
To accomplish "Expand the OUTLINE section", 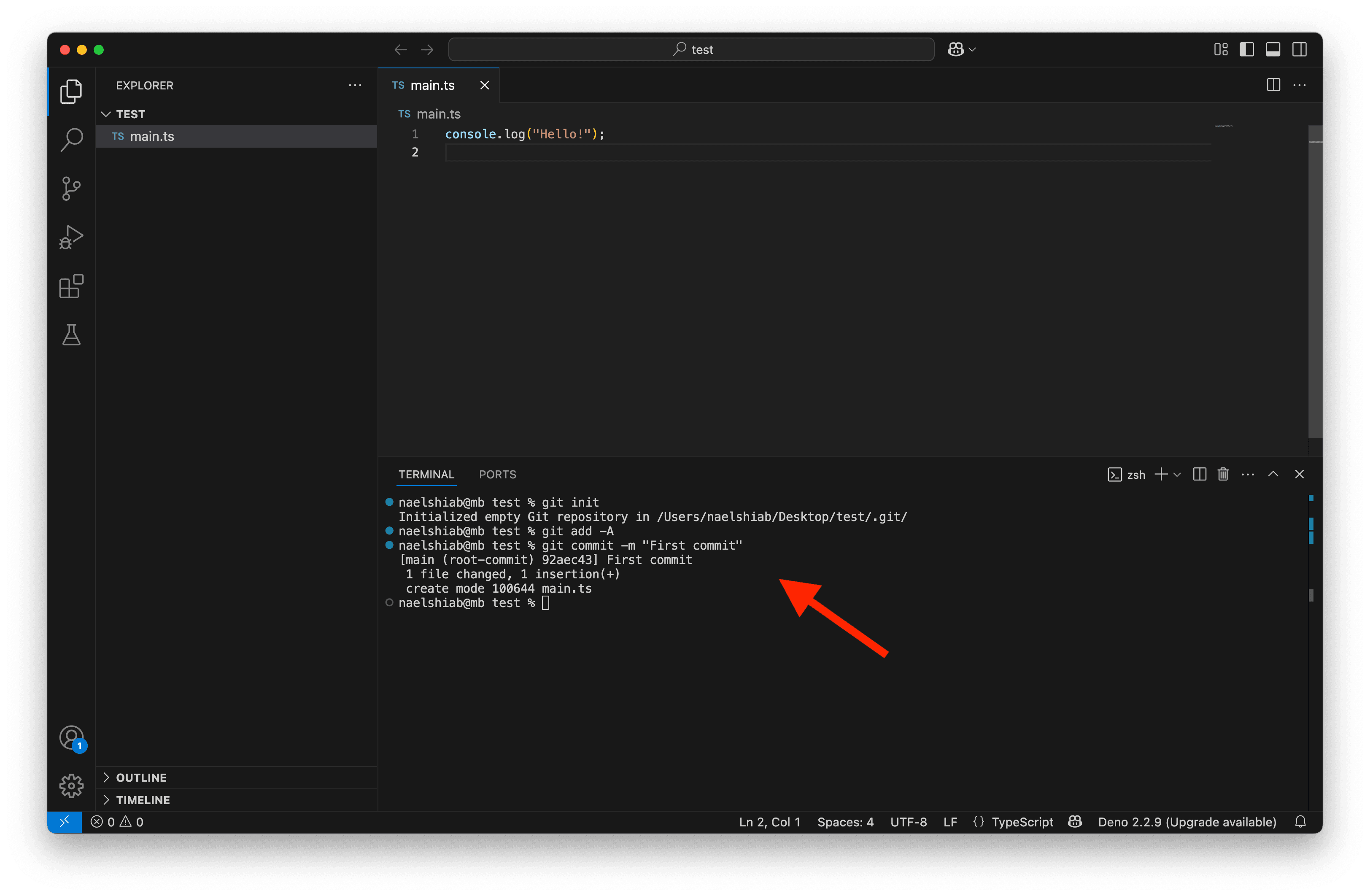I will coord(236,777).
